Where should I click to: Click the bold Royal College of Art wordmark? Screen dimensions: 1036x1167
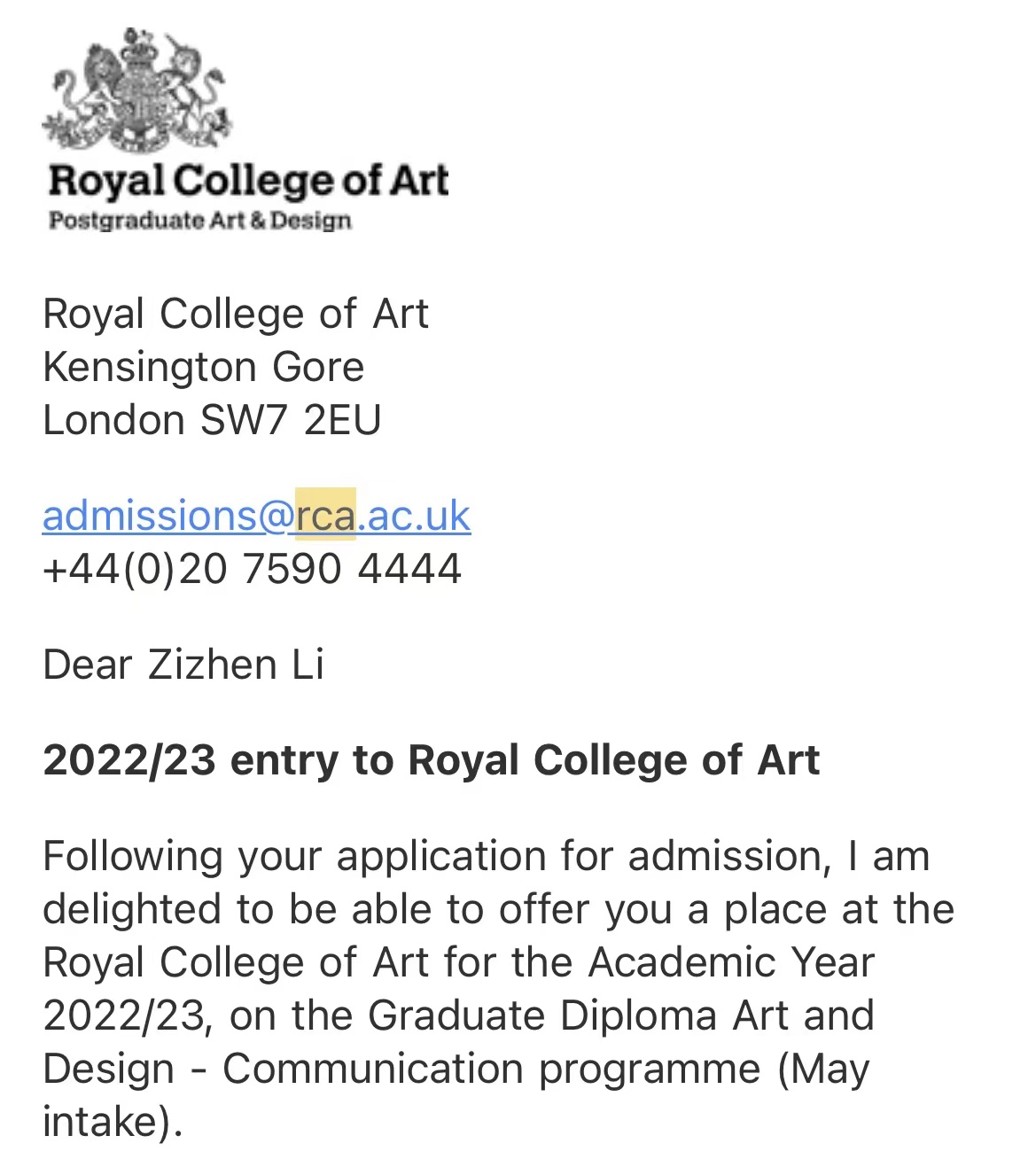[249, 181]
